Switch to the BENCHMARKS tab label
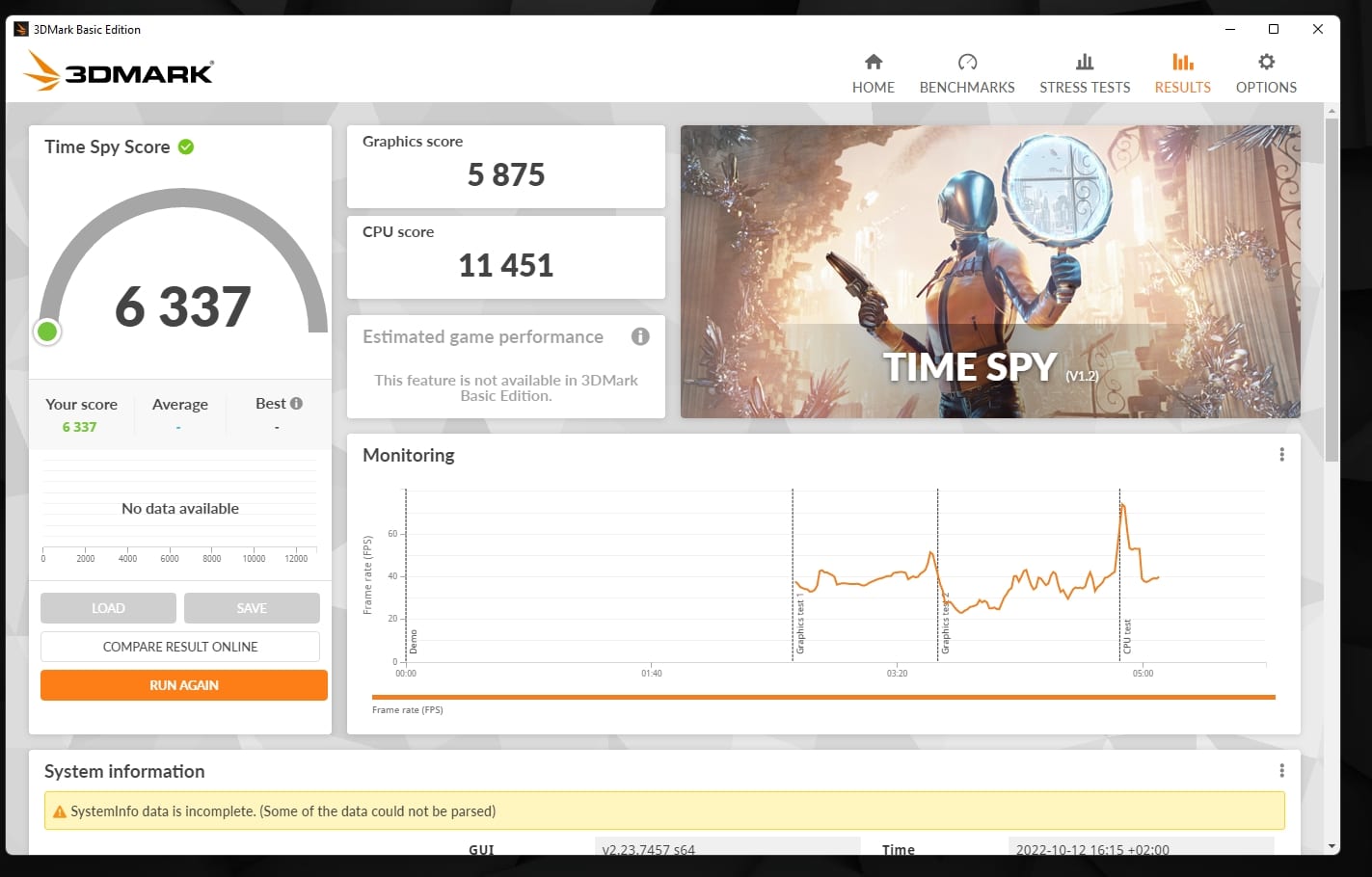Image resolution: width=1372 pixels, height=877 pixels. pos(967,88)
